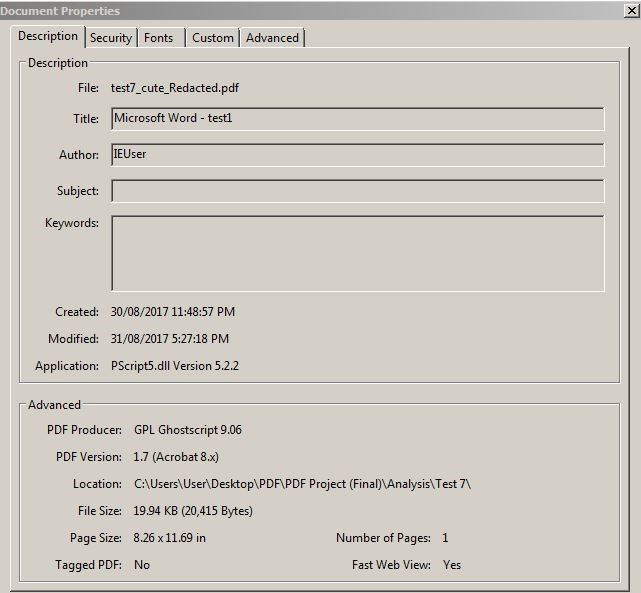Viewport: 641px width, 593px height.
Task: Click the Fast Web View: label
Action: [391, 565]
